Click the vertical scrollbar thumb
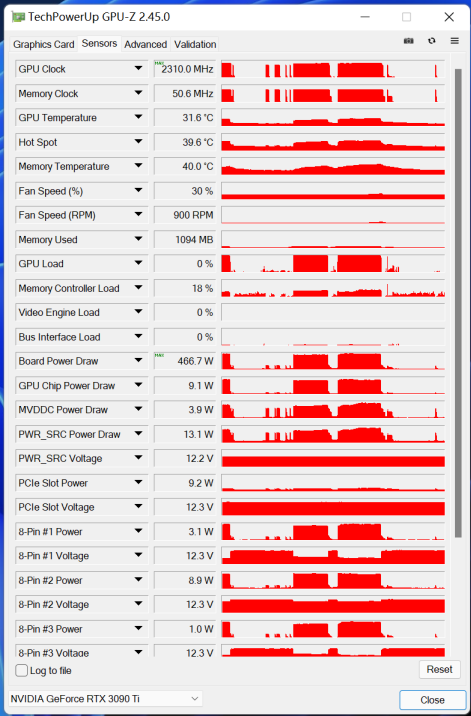This screenshot has width=471, height=716. click(458, 303)
